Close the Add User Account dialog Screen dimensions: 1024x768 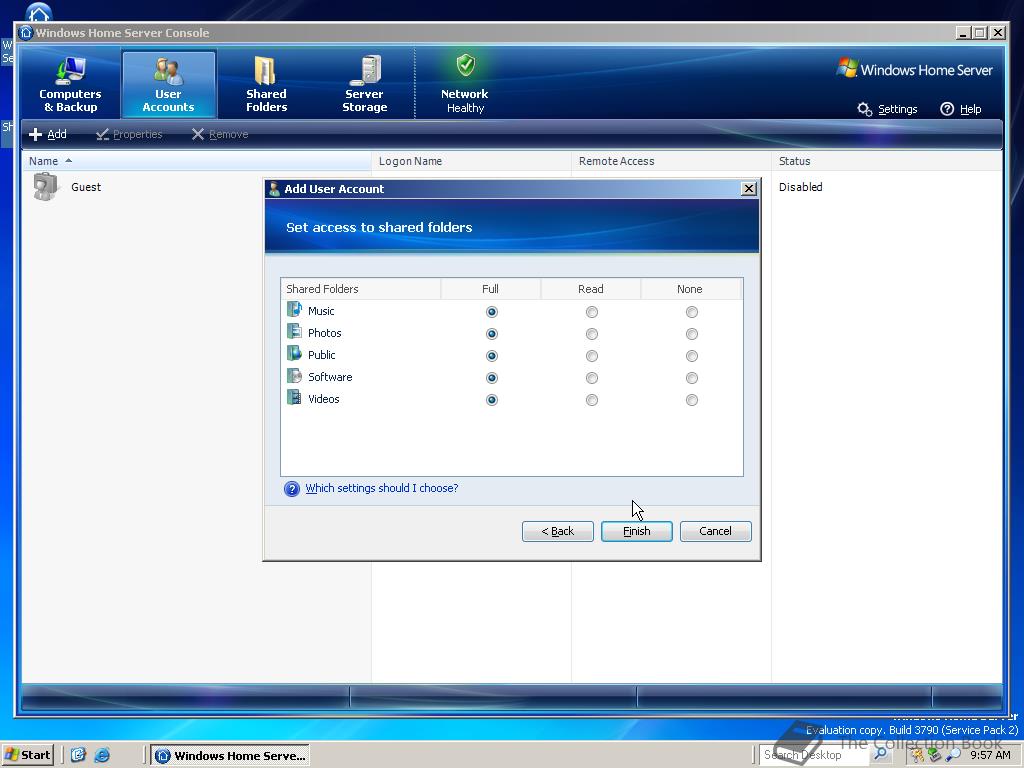tap(749, 189)
